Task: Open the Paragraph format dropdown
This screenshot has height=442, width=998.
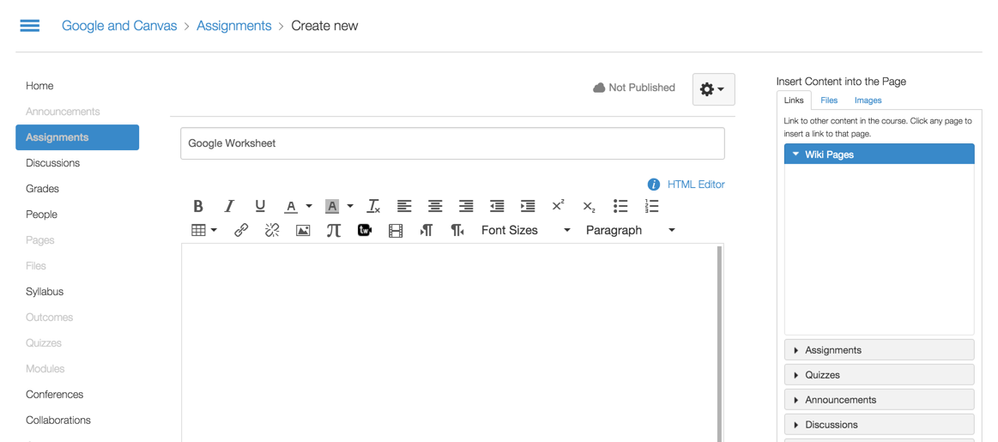Action: (630, 230)
